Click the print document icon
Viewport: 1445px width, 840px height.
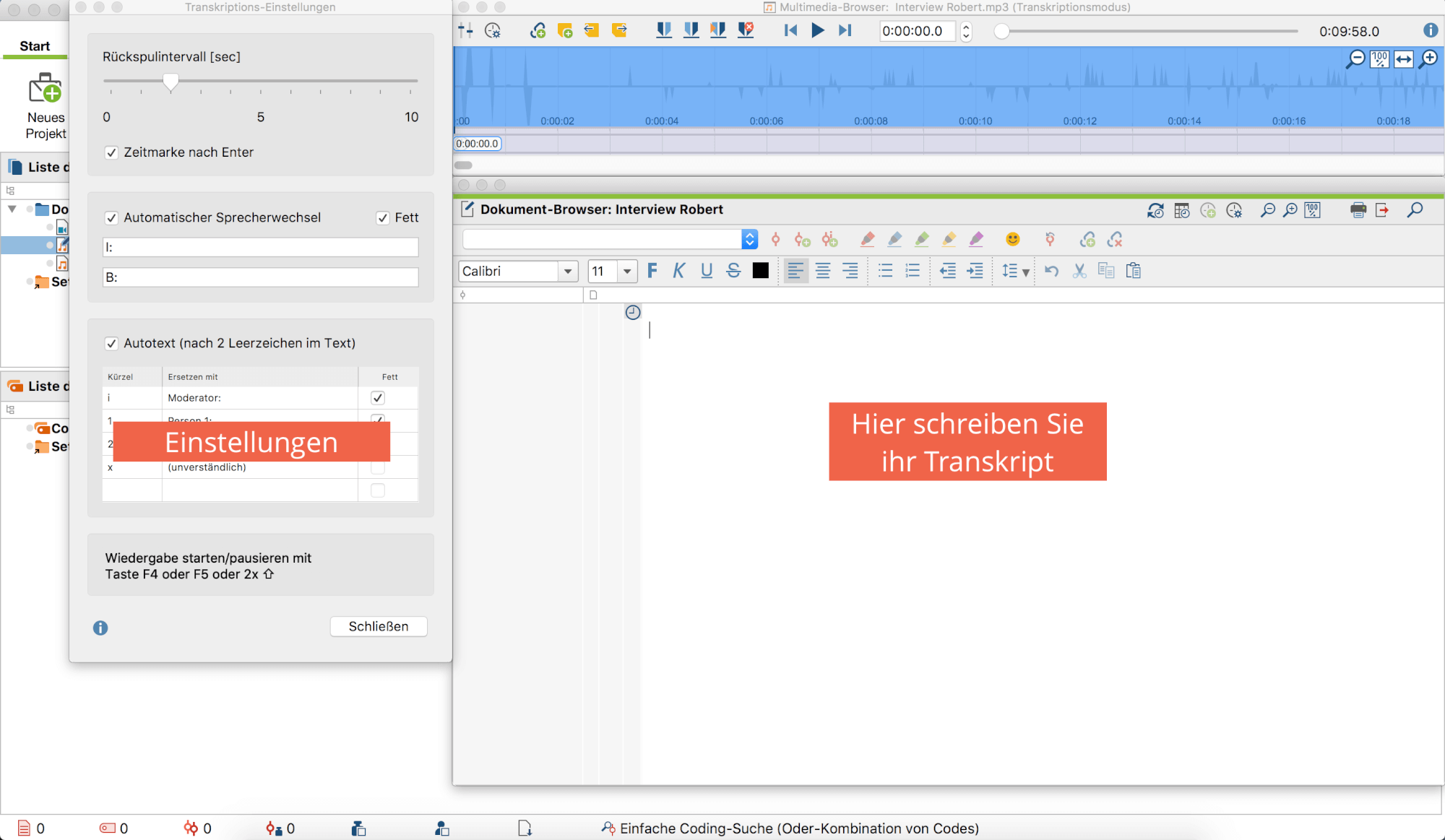(x=1358, y=210)
